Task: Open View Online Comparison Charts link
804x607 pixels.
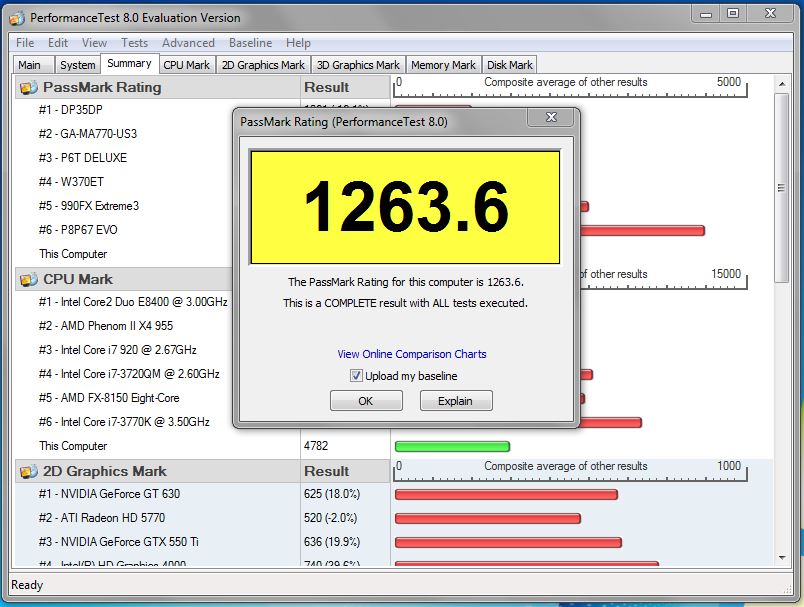Action: tap(412, 354)
